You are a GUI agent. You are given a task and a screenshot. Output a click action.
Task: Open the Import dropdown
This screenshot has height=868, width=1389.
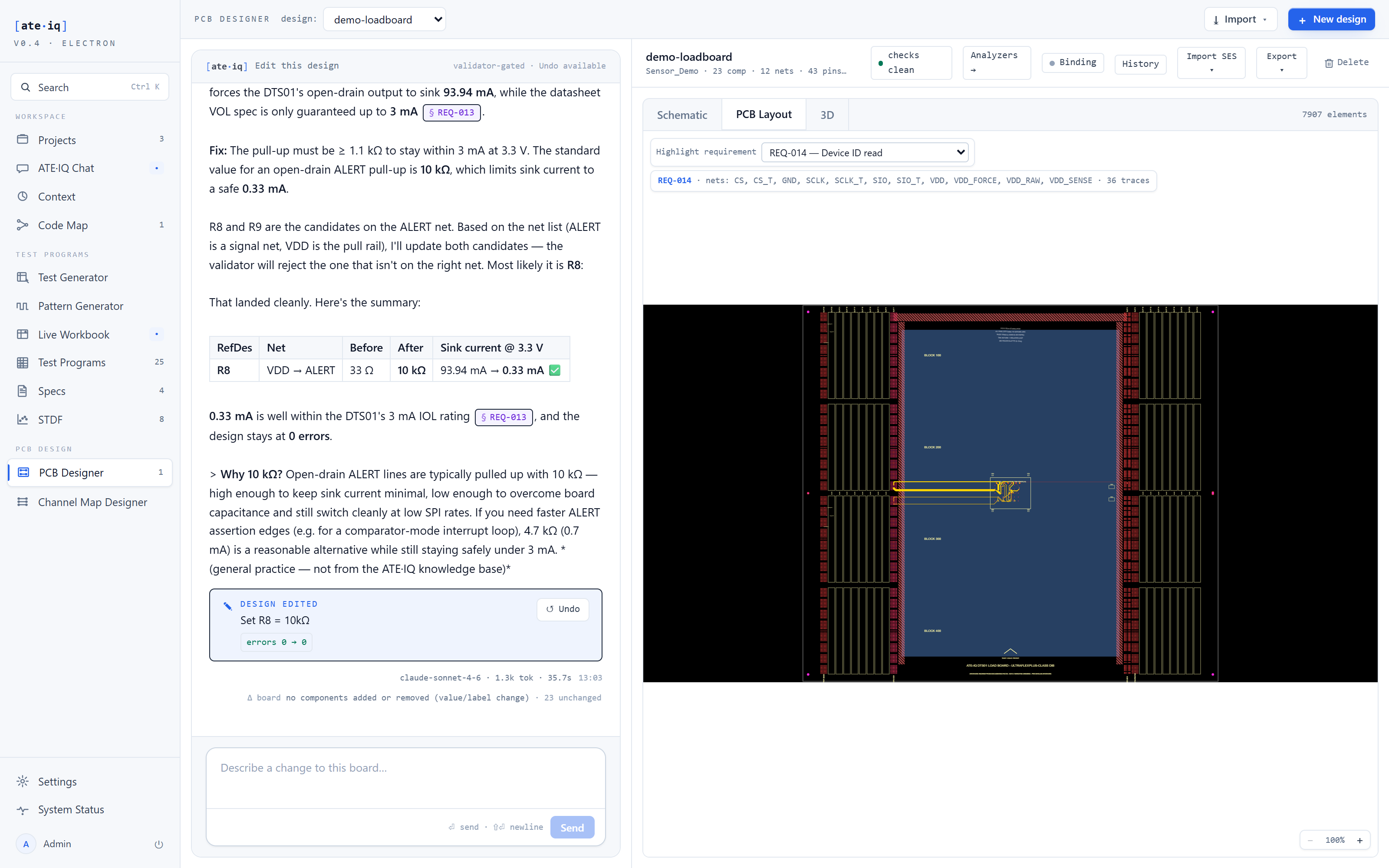pos(1241,20)
